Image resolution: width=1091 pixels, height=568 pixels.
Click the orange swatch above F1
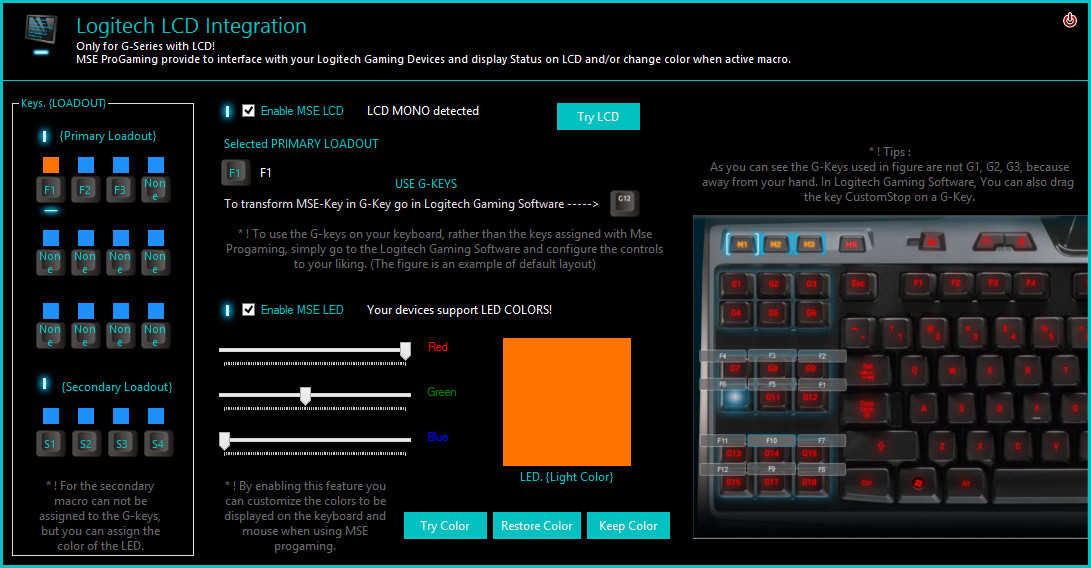click(51, 165)
